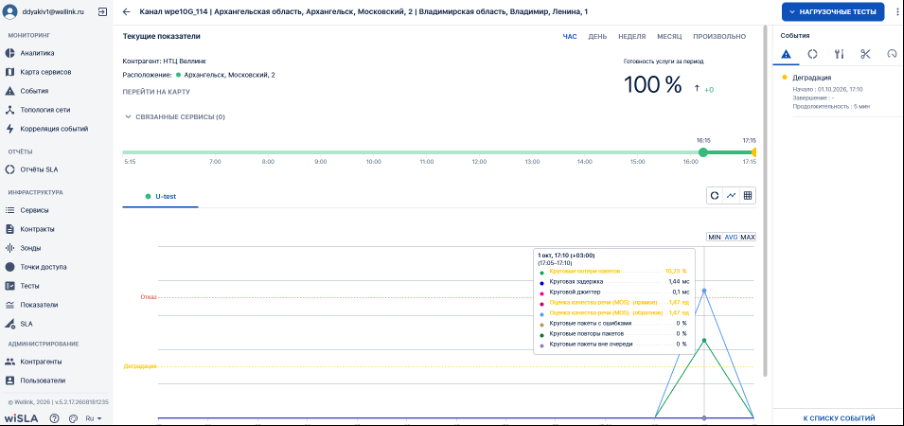Open the scissors tab in События

pyautogui.click(x=865, y=54)
